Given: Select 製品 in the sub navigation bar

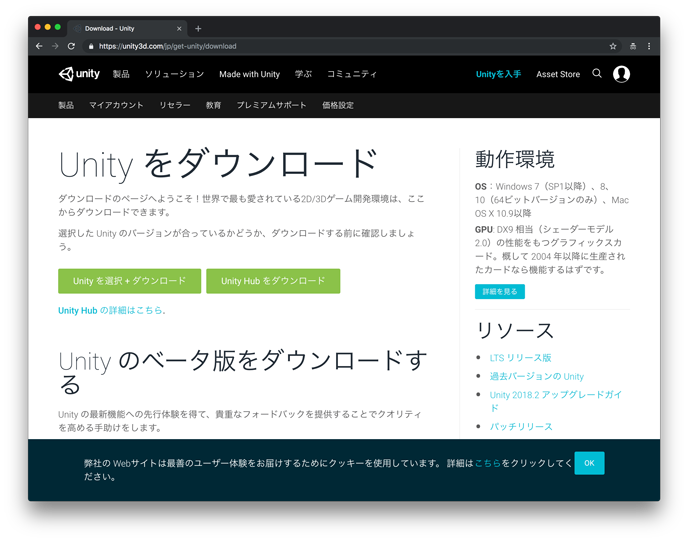Looking at the screenshot, I should [66, 105].
